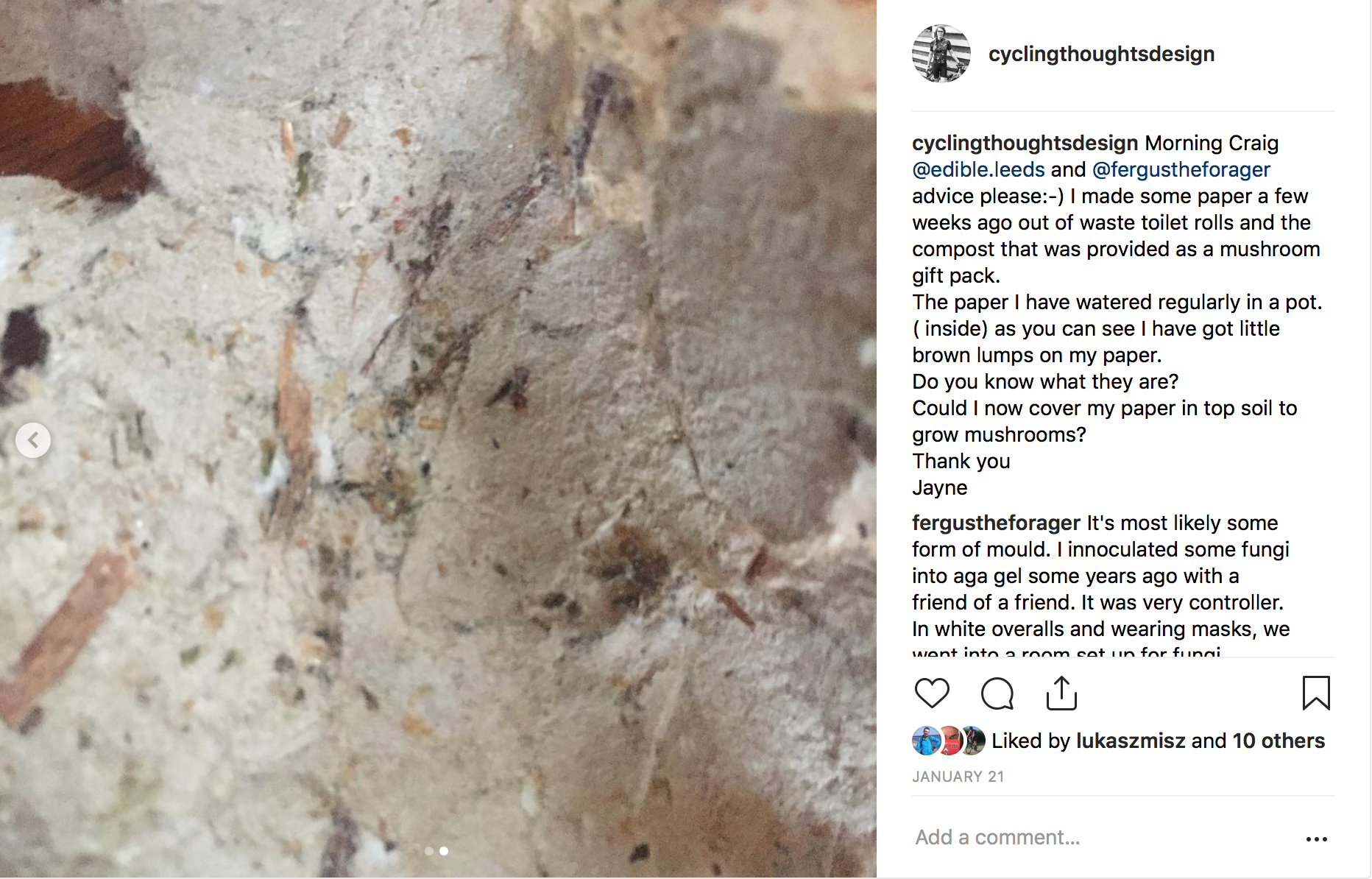Image resolution: width=1372 pixels, height=879 pixels.
Task: Select the first carousel dot indicator
Action: [429, 851]
